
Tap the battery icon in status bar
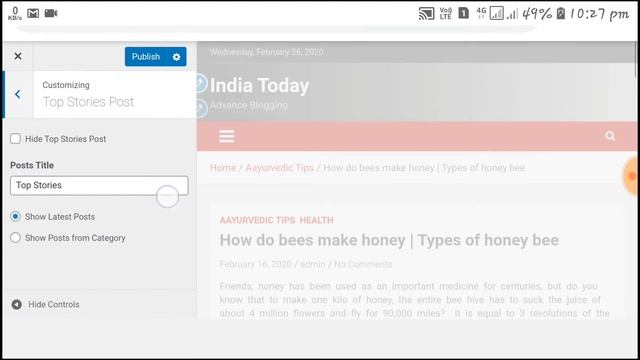pyautogui.click(x=561, y=13)
